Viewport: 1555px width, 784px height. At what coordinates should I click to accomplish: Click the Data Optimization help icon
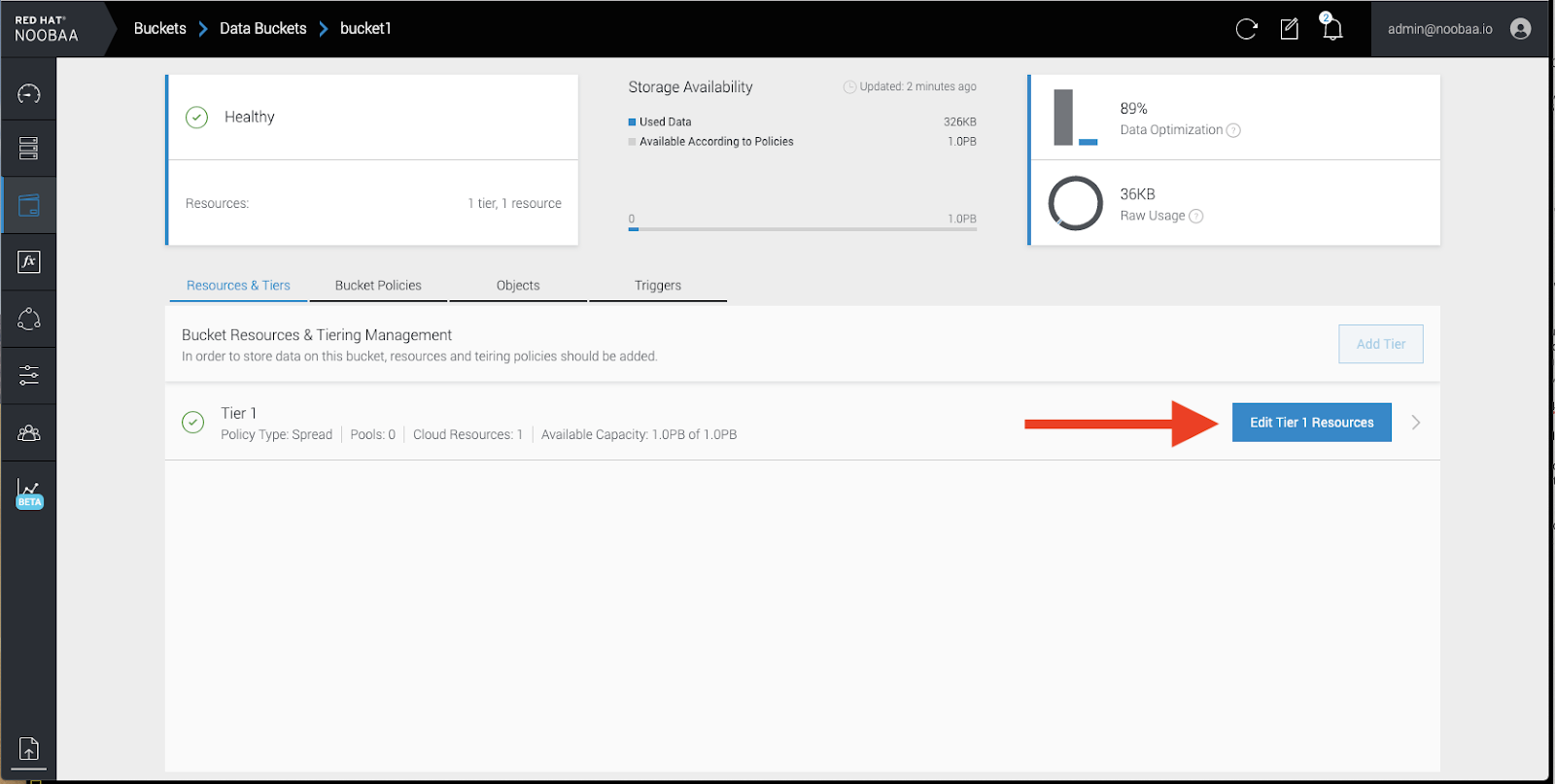[x=1233, y=130]
